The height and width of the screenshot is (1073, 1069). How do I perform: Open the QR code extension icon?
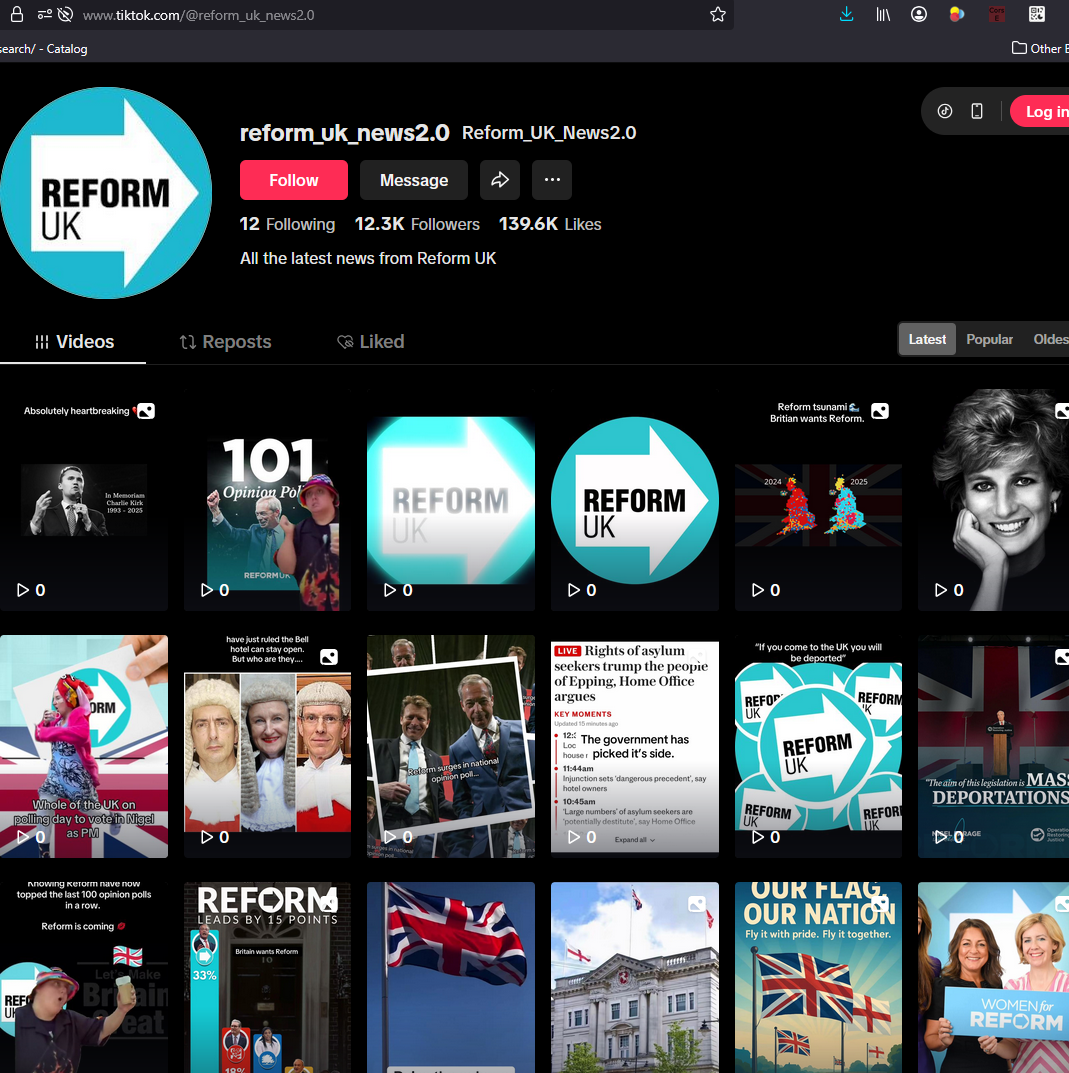(1037, 14)
